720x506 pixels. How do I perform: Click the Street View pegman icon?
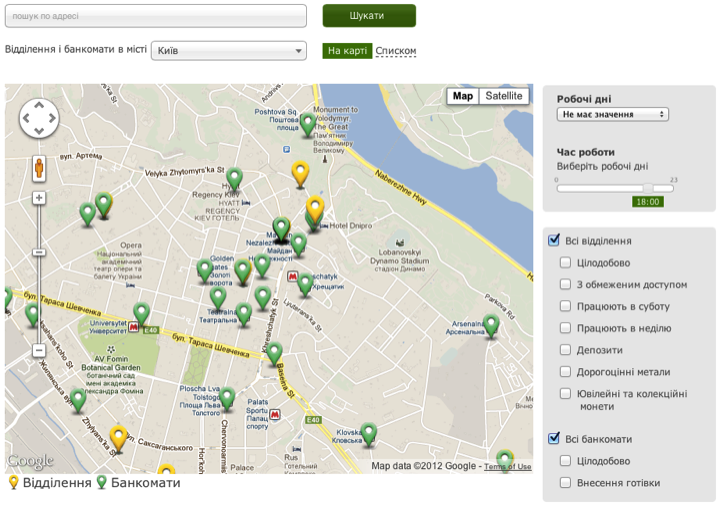coord(39,167)
